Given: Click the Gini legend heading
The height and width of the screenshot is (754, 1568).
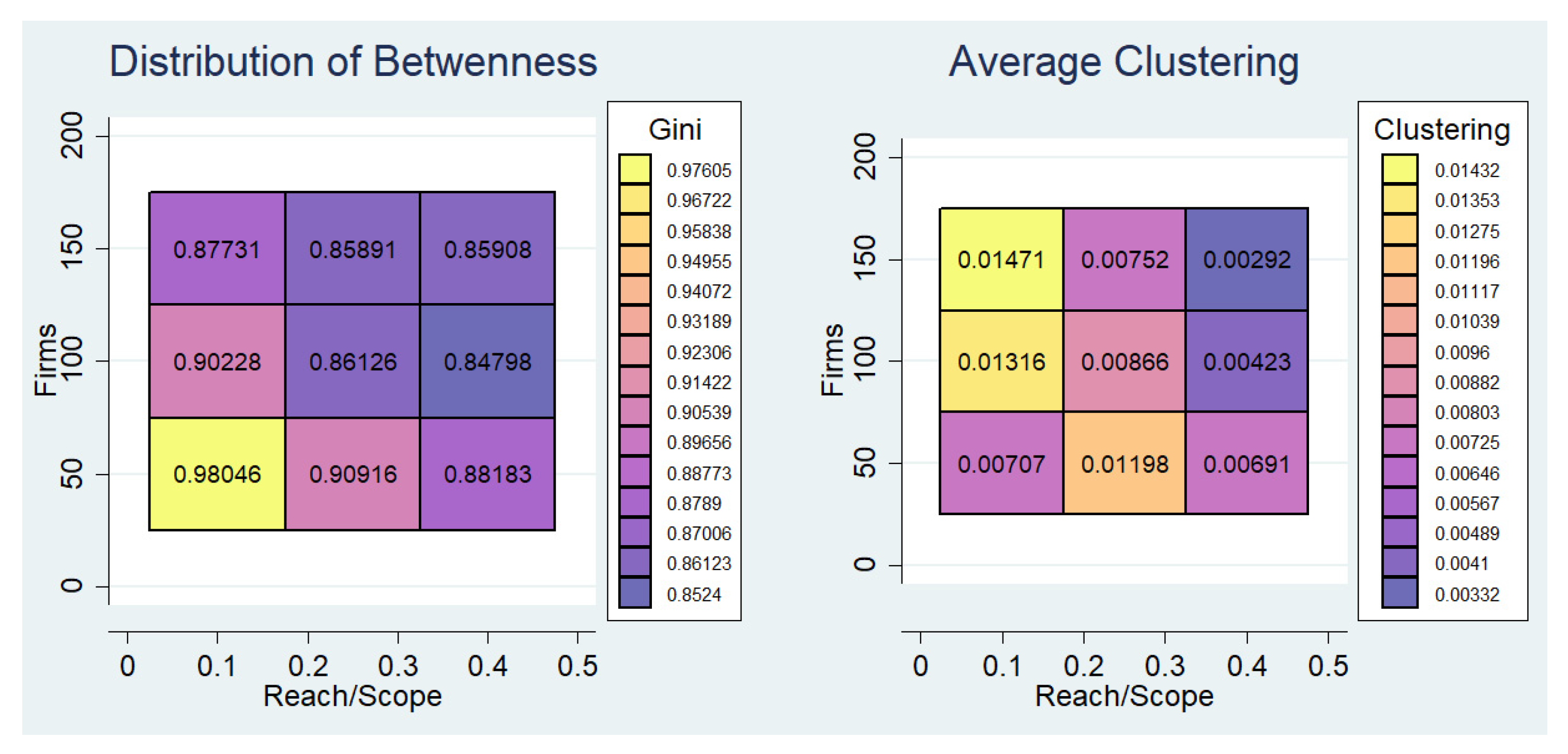Looking at the screenshot, I should click(675, 129).
